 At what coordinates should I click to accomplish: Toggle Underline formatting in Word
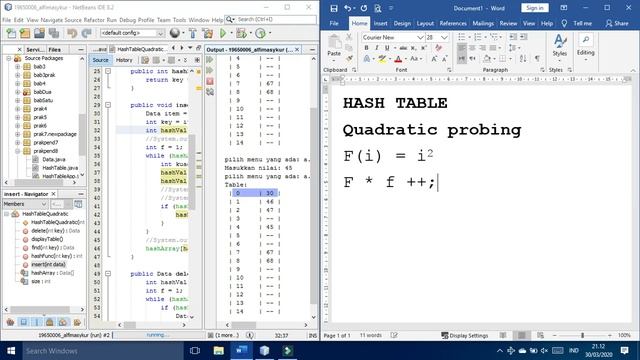387,48
